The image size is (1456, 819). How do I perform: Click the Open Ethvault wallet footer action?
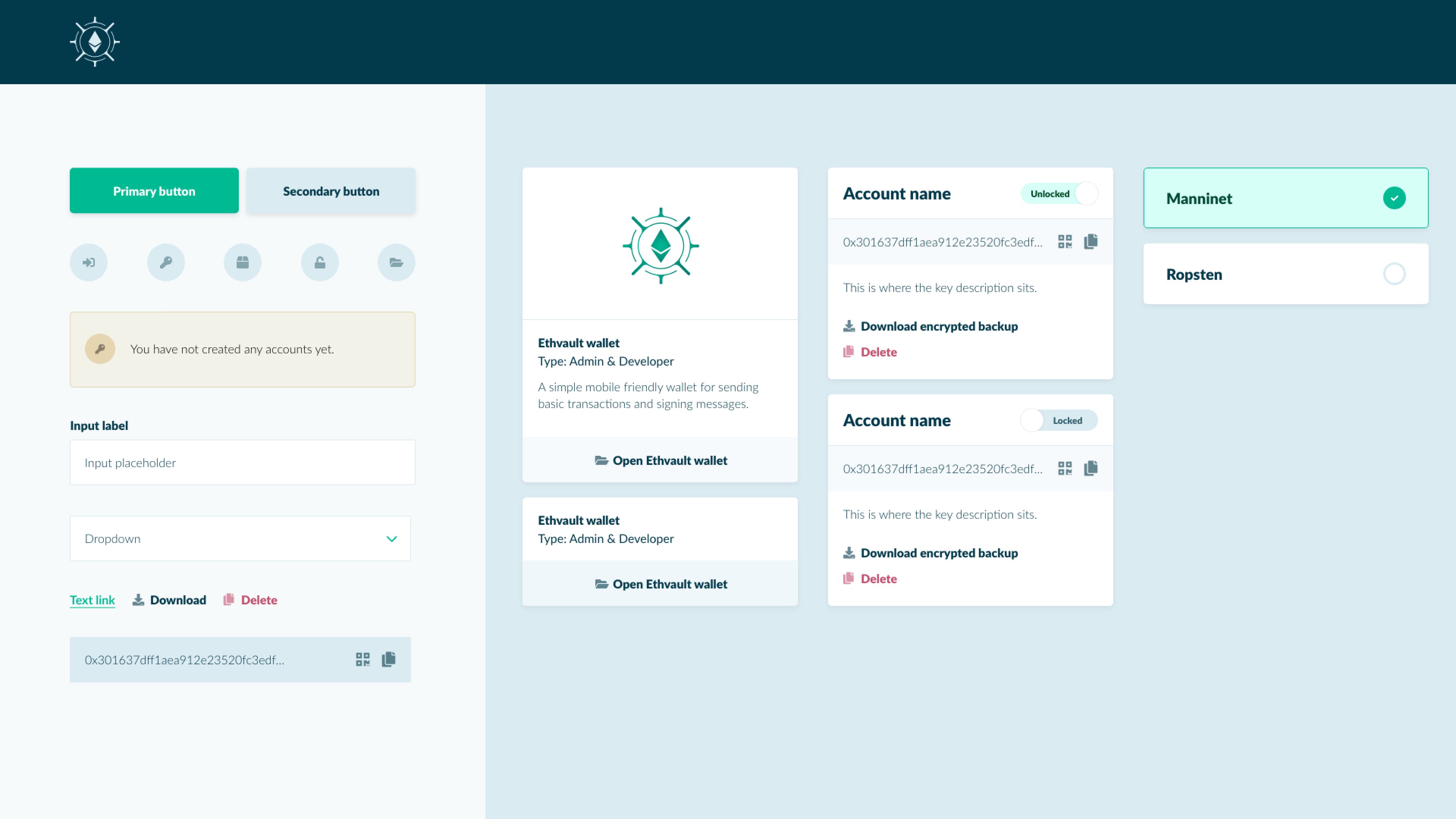point(660,460)
